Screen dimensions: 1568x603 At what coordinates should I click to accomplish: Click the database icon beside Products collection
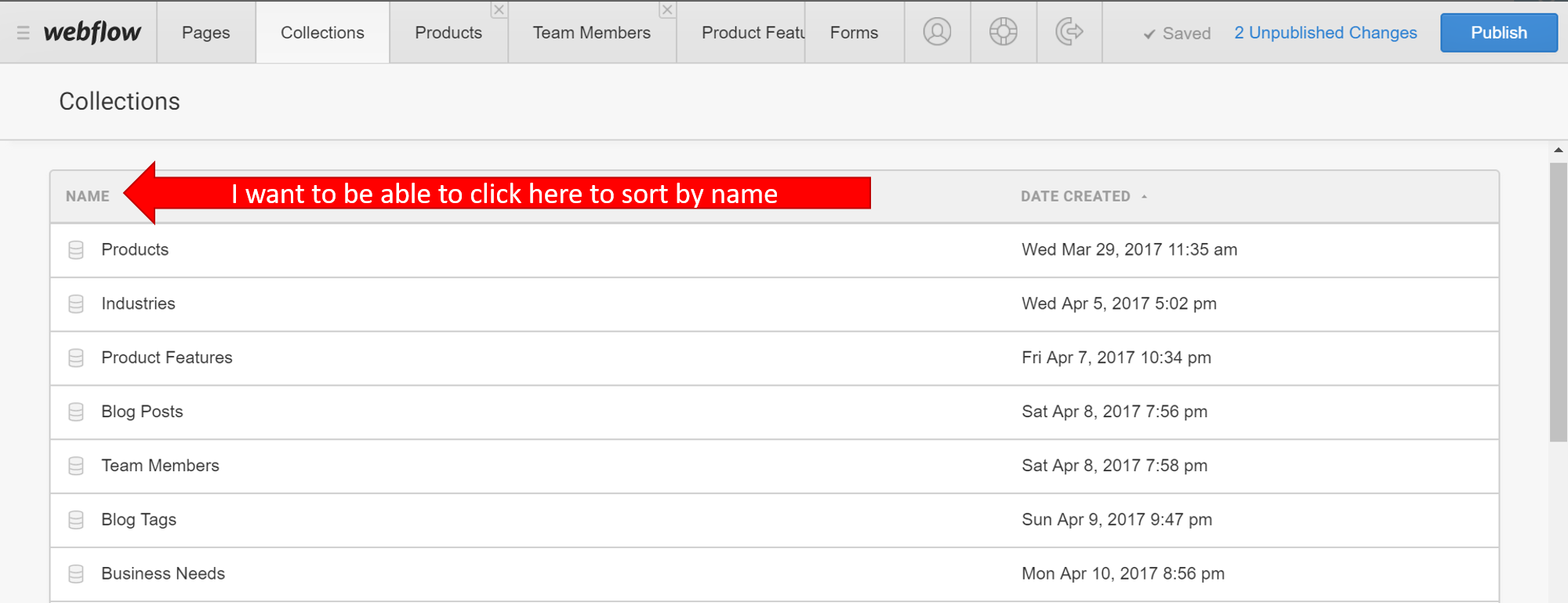pos(76,250)
